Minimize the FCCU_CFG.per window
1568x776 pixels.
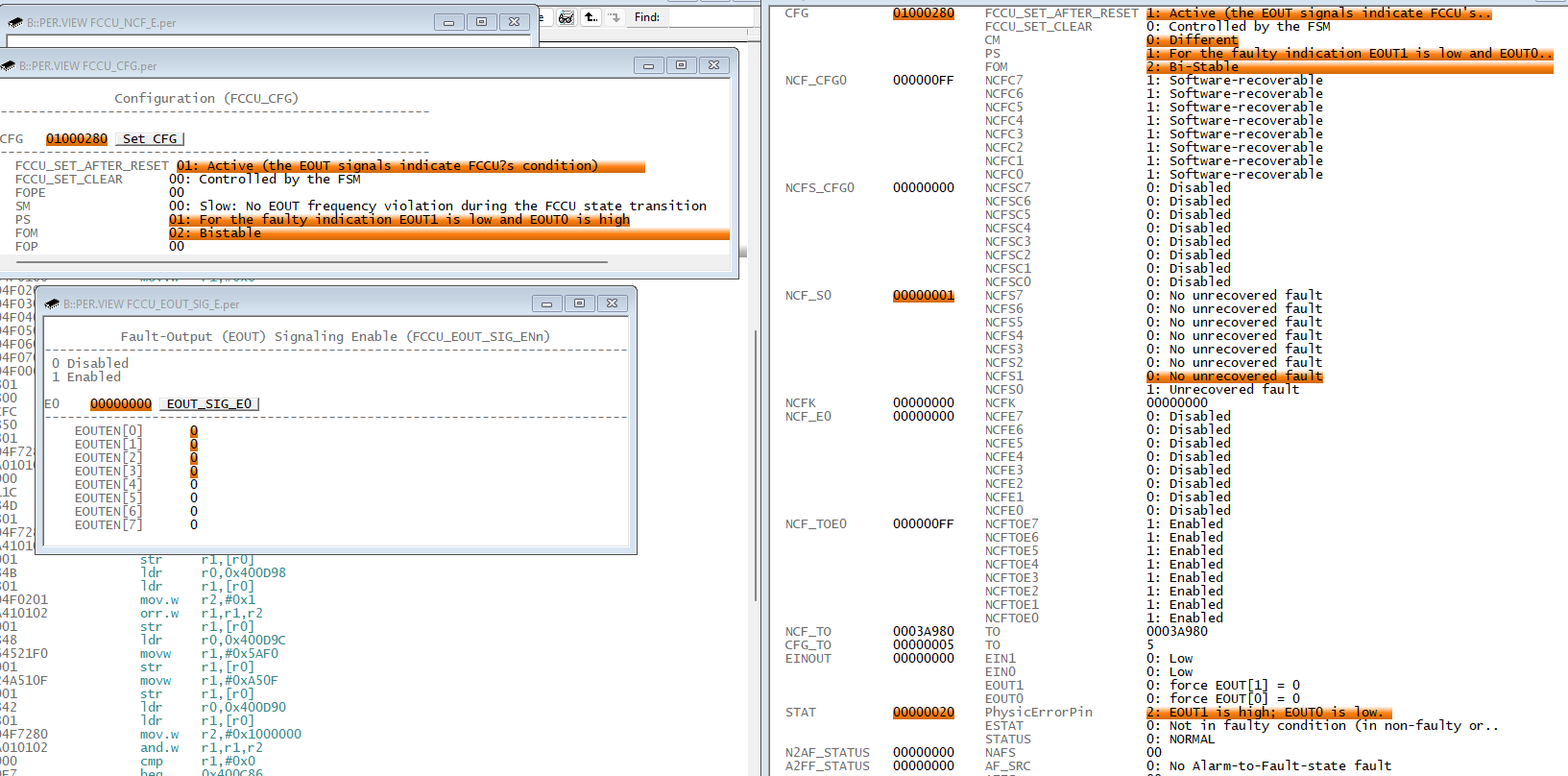648,65
